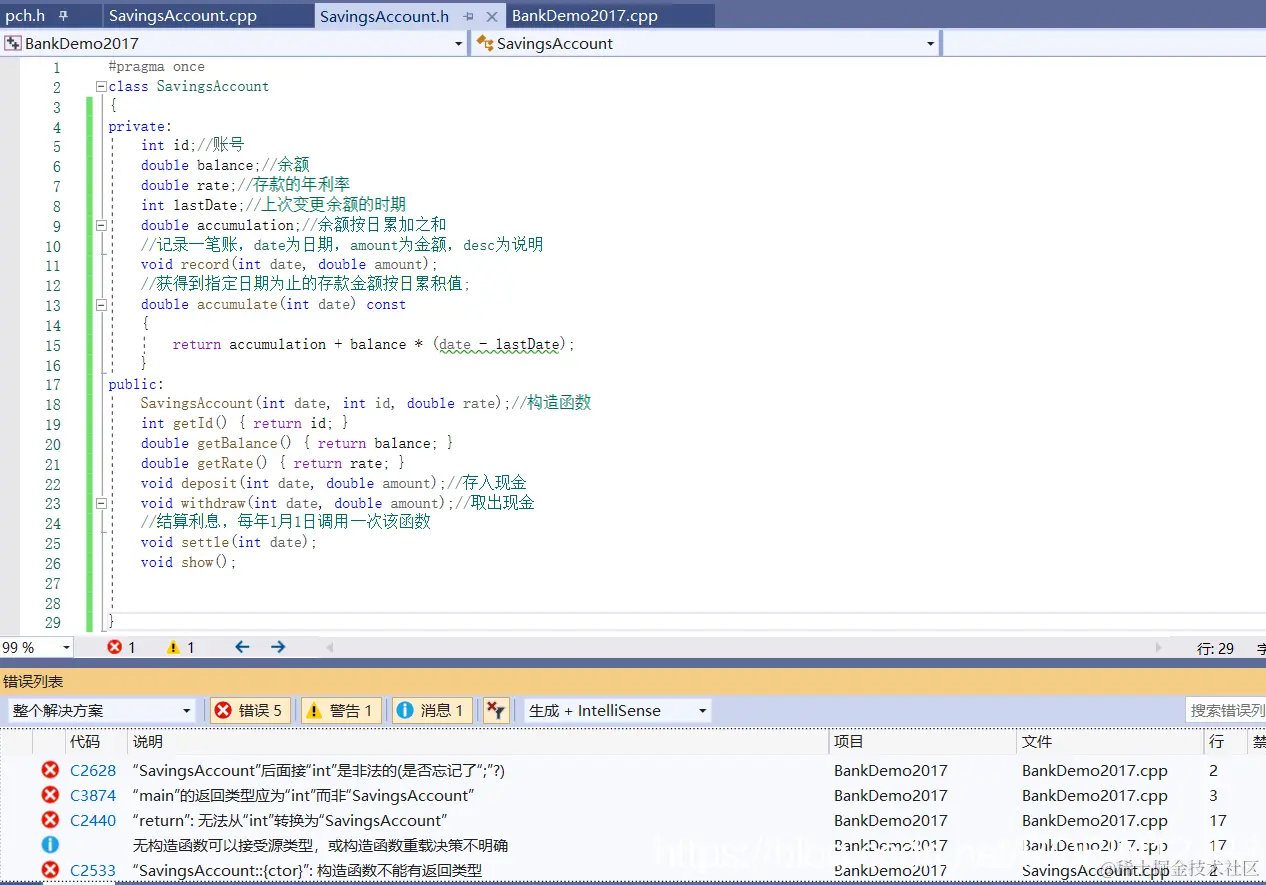Open error code link C2533
The width and height of the screenshot is (1266, 885).
(93, 870)
